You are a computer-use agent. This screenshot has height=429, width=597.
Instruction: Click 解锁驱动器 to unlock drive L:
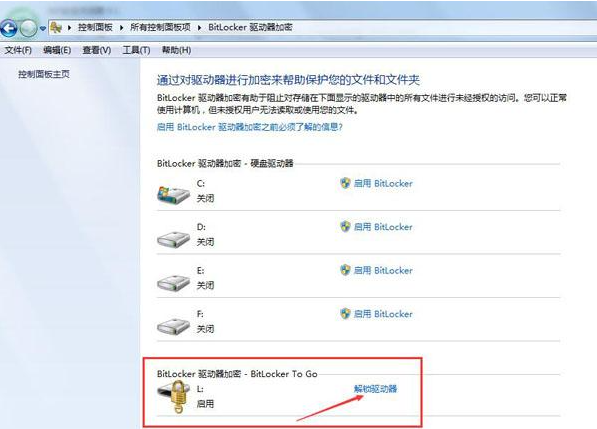tap(375, 389)
